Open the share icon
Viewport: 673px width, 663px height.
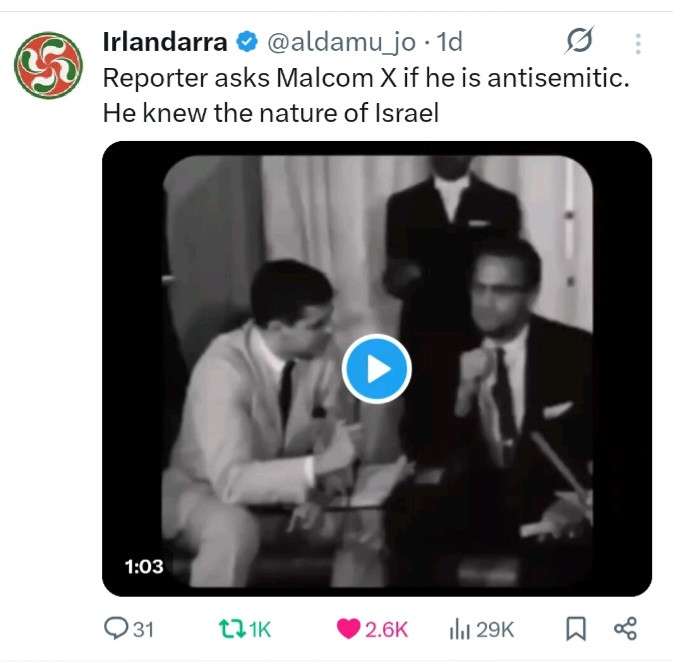click(x=625, y=629)
